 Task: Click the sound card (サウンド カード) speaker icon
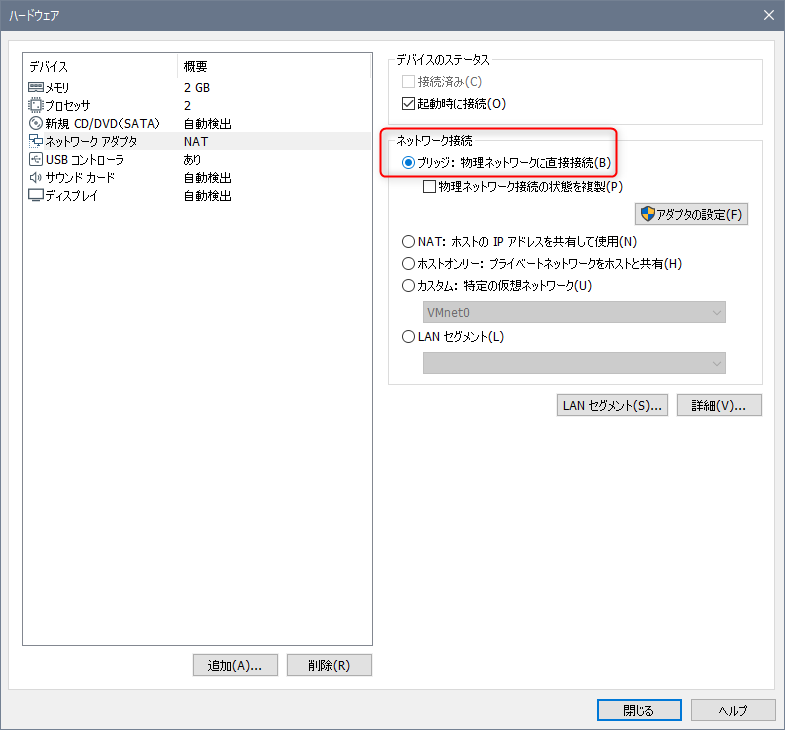(36, 177)
